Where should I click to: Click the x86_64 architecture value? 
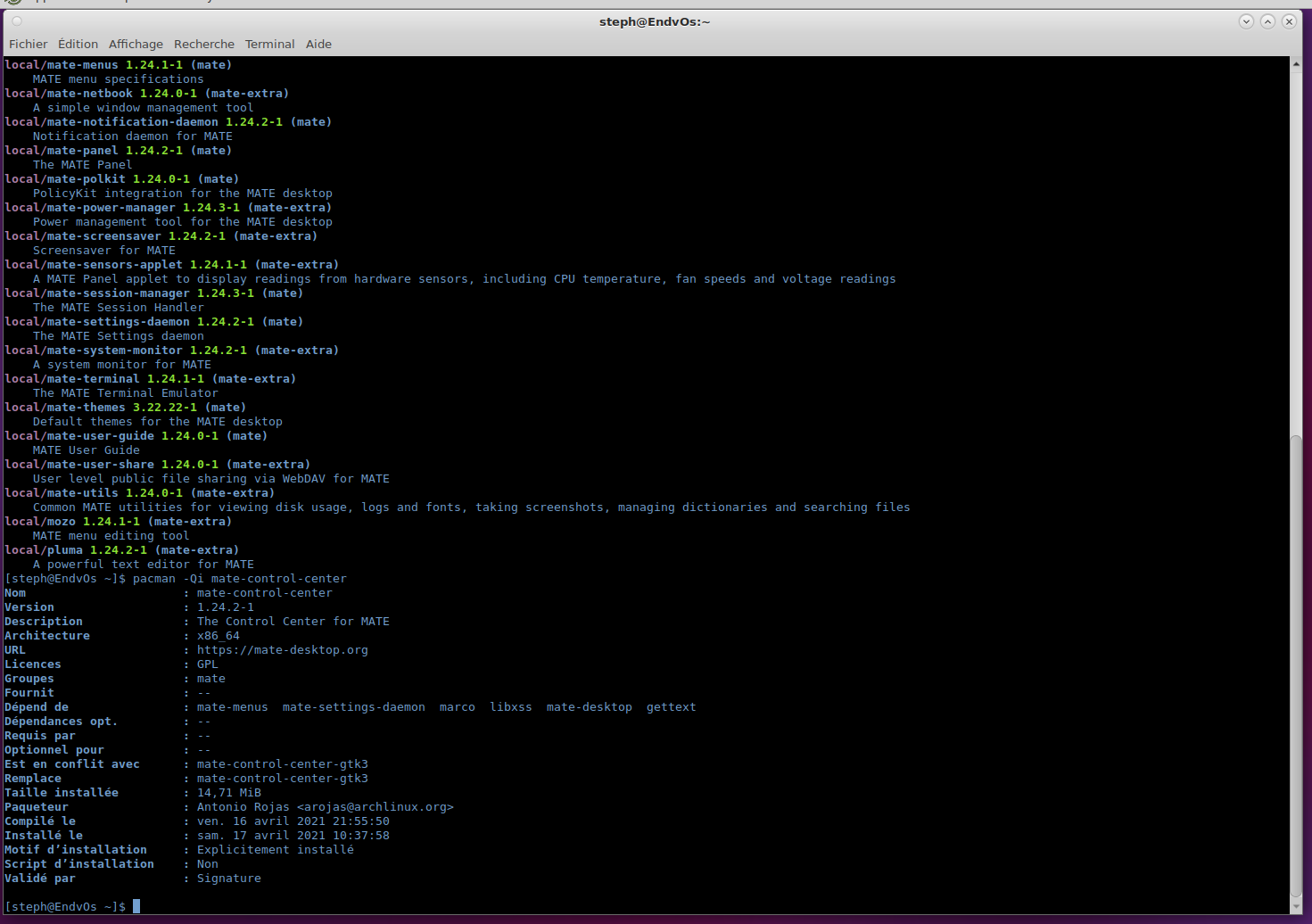click(219, 636)
